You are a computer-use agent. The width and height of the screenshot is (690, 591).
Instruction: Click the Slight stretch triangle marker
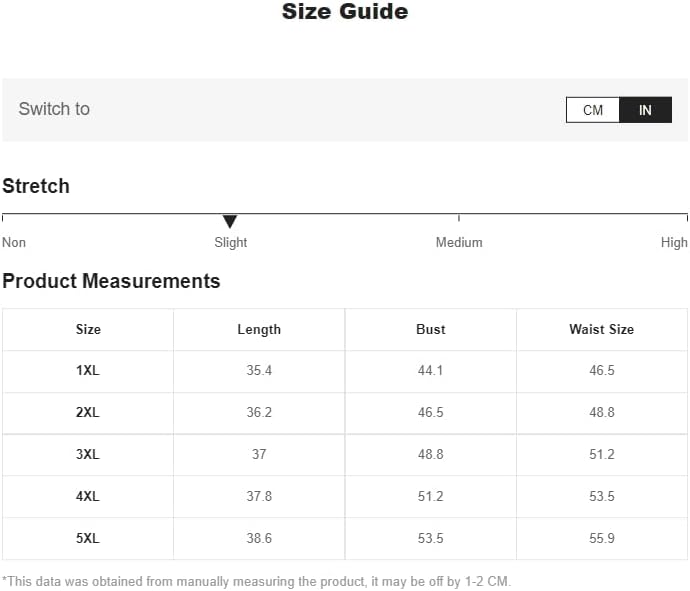[x=230, y=221]
